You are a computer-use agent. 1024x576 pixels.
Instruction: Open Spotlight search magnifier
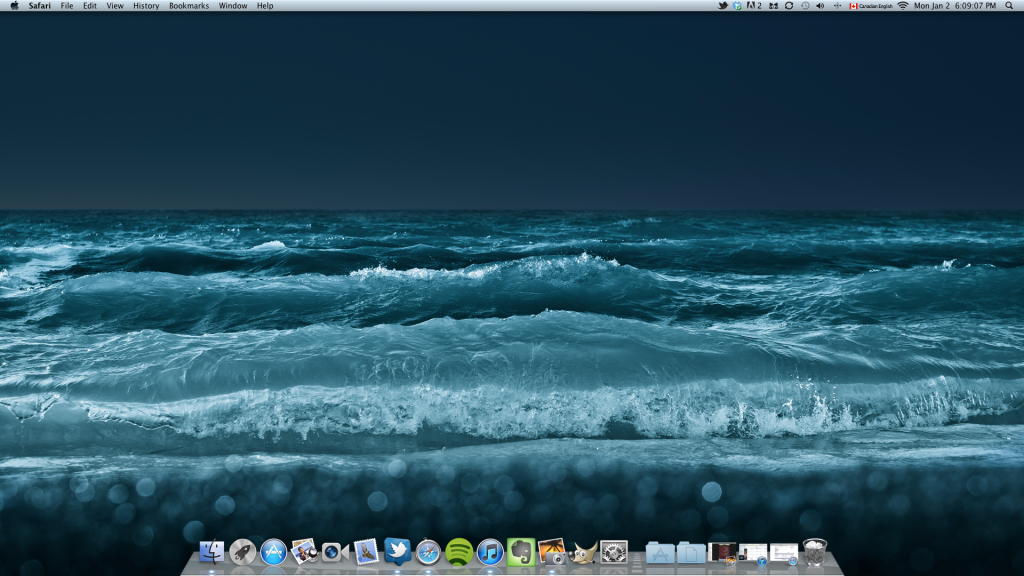click(x=1009, y=6)
